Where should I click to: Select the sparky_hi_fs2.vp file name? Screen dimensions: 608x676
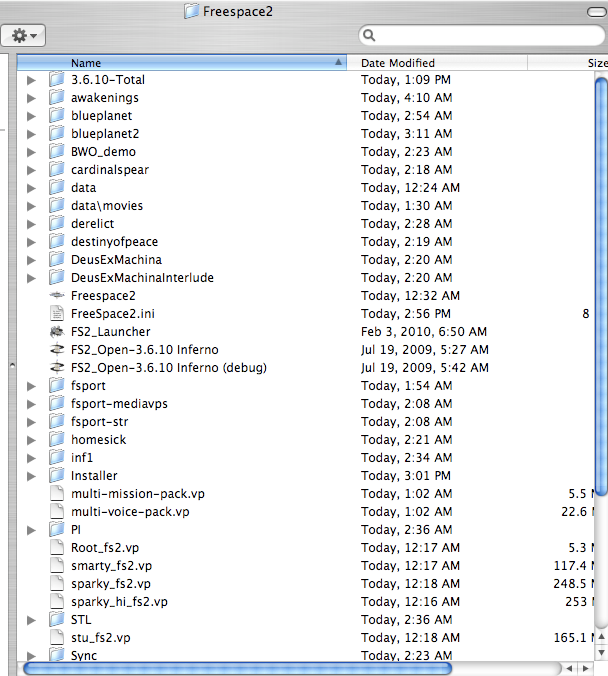point(119,602)
